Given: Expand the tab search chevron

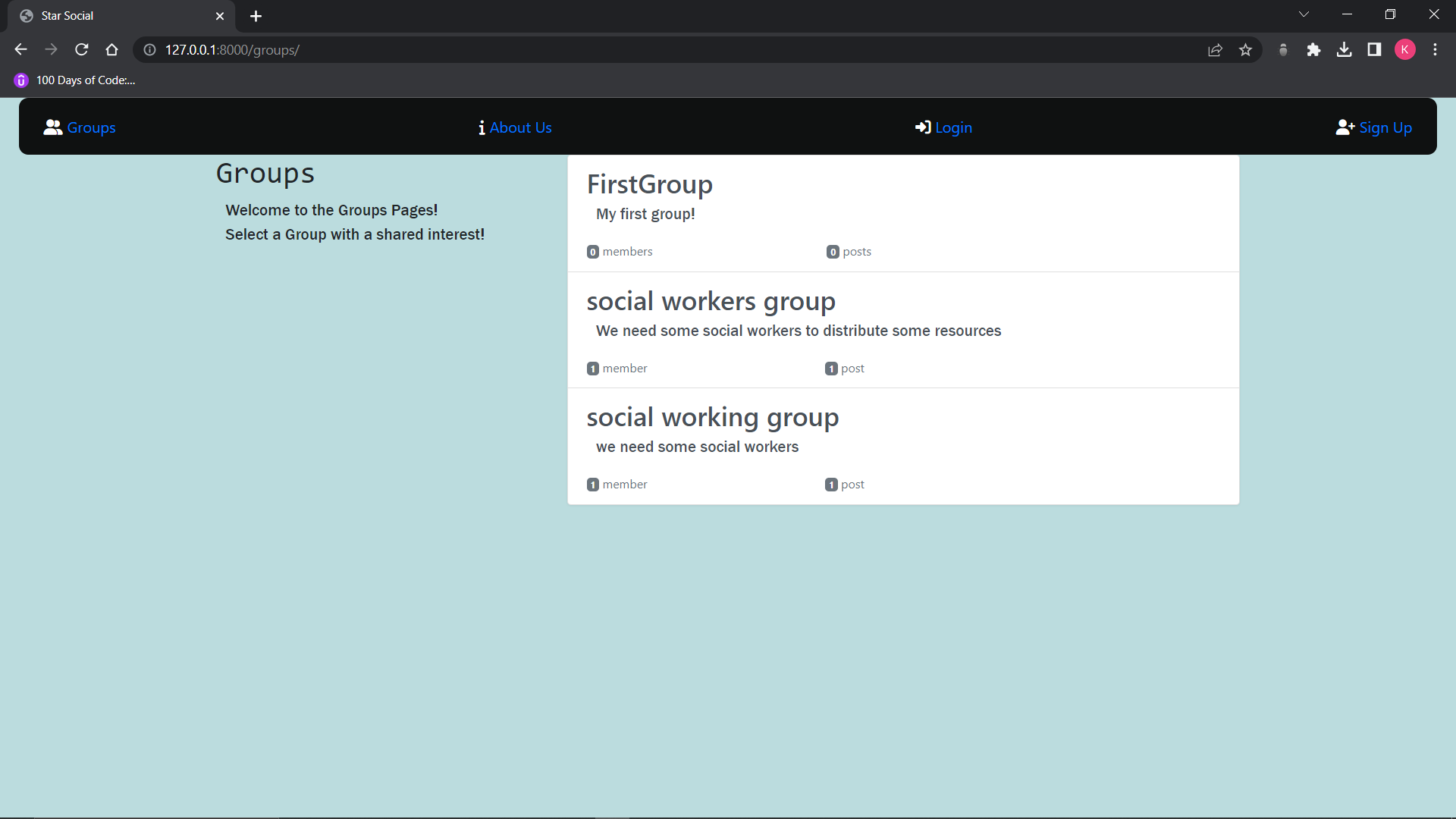Looking at the screenshot, I should pyautogui.click(x=1304, y=14).
